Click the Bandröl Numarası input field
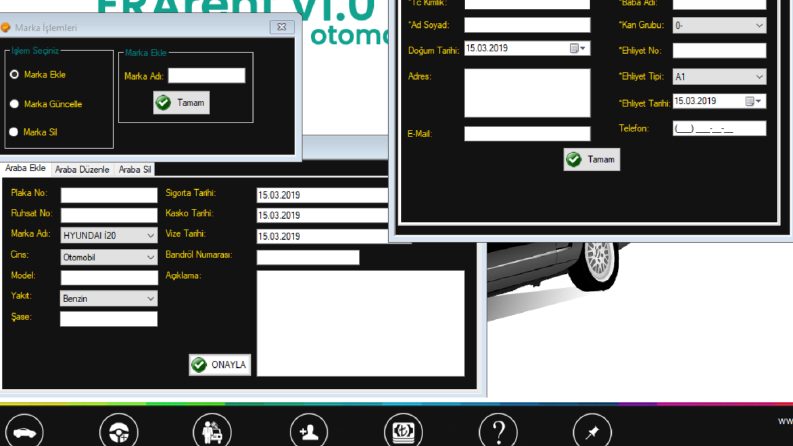Screen dimensions: 793x446 coord(308,257)
